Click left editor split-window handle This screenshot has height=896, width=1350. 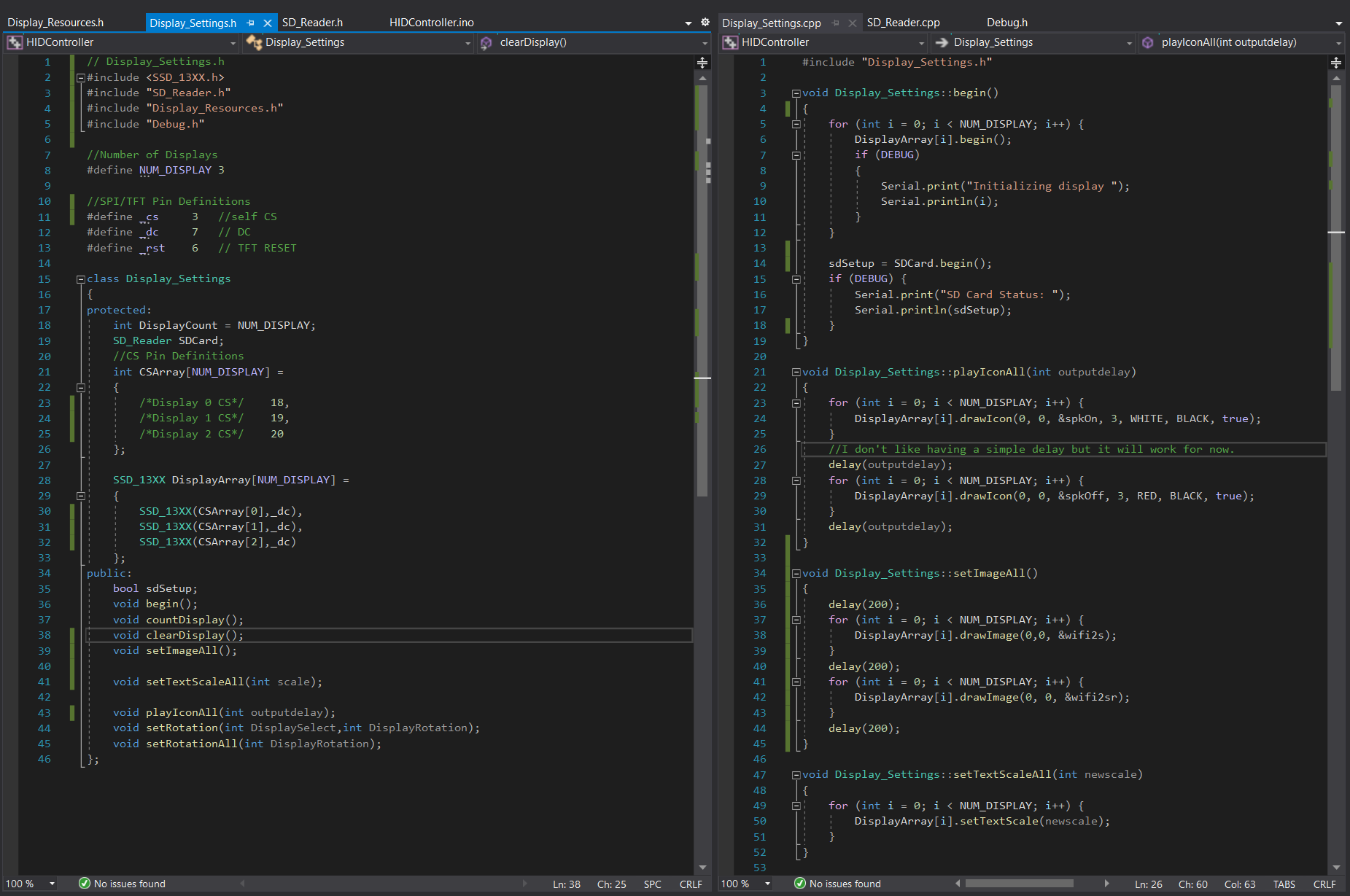tap(702, 63)
